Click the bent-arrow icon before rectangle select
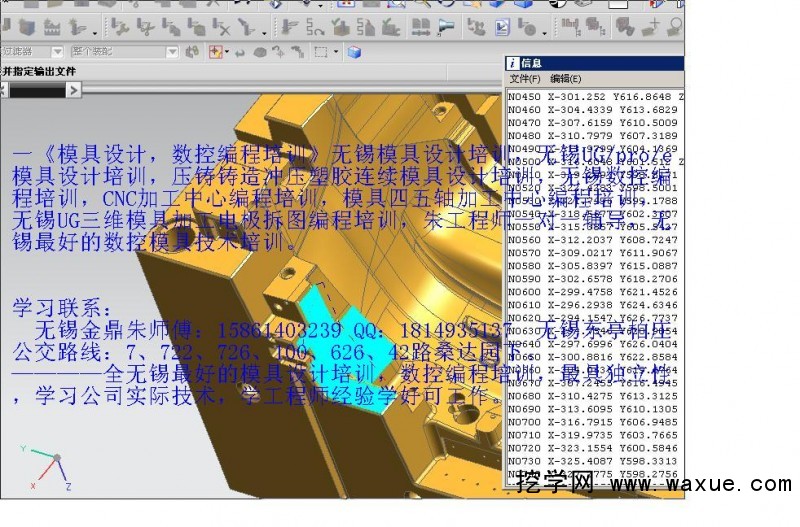The height and width of the screenshot is (527, 800). tap(298, 52)
